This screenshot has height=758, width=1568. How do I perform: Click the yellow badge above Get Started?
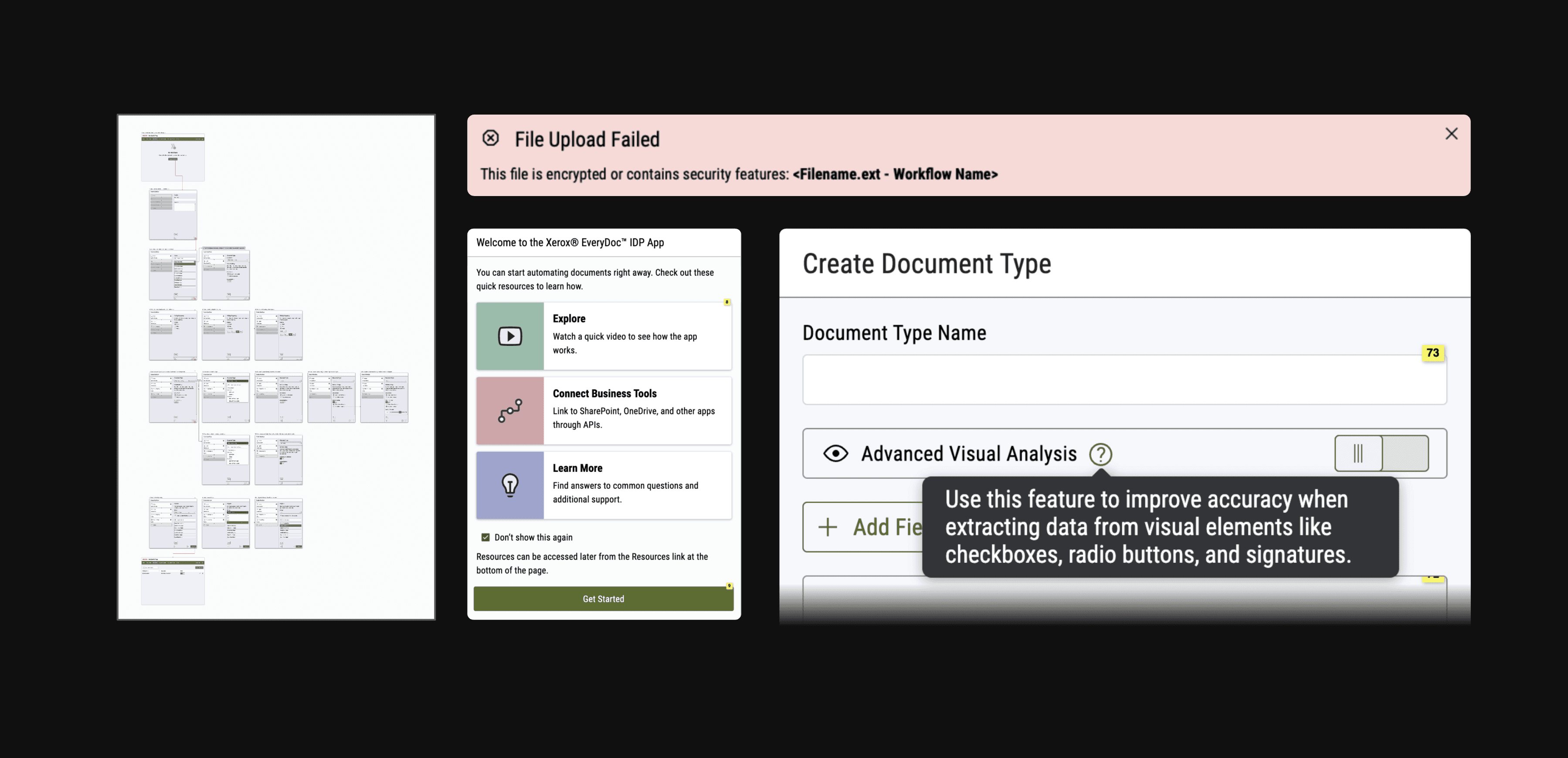tap(729, 586)
